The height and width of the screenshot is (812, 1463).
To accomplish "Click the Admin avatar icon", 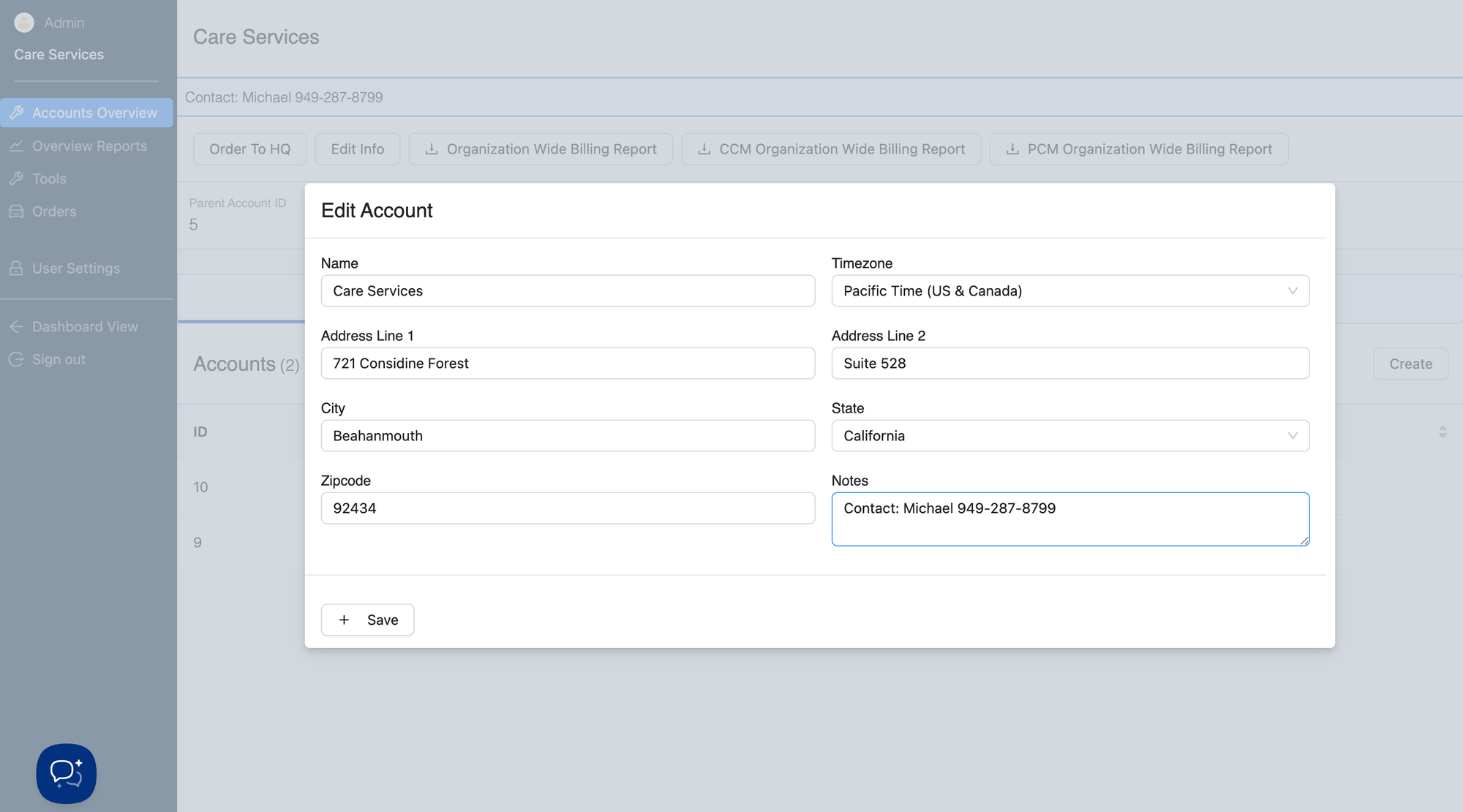I will pos(24,23).
